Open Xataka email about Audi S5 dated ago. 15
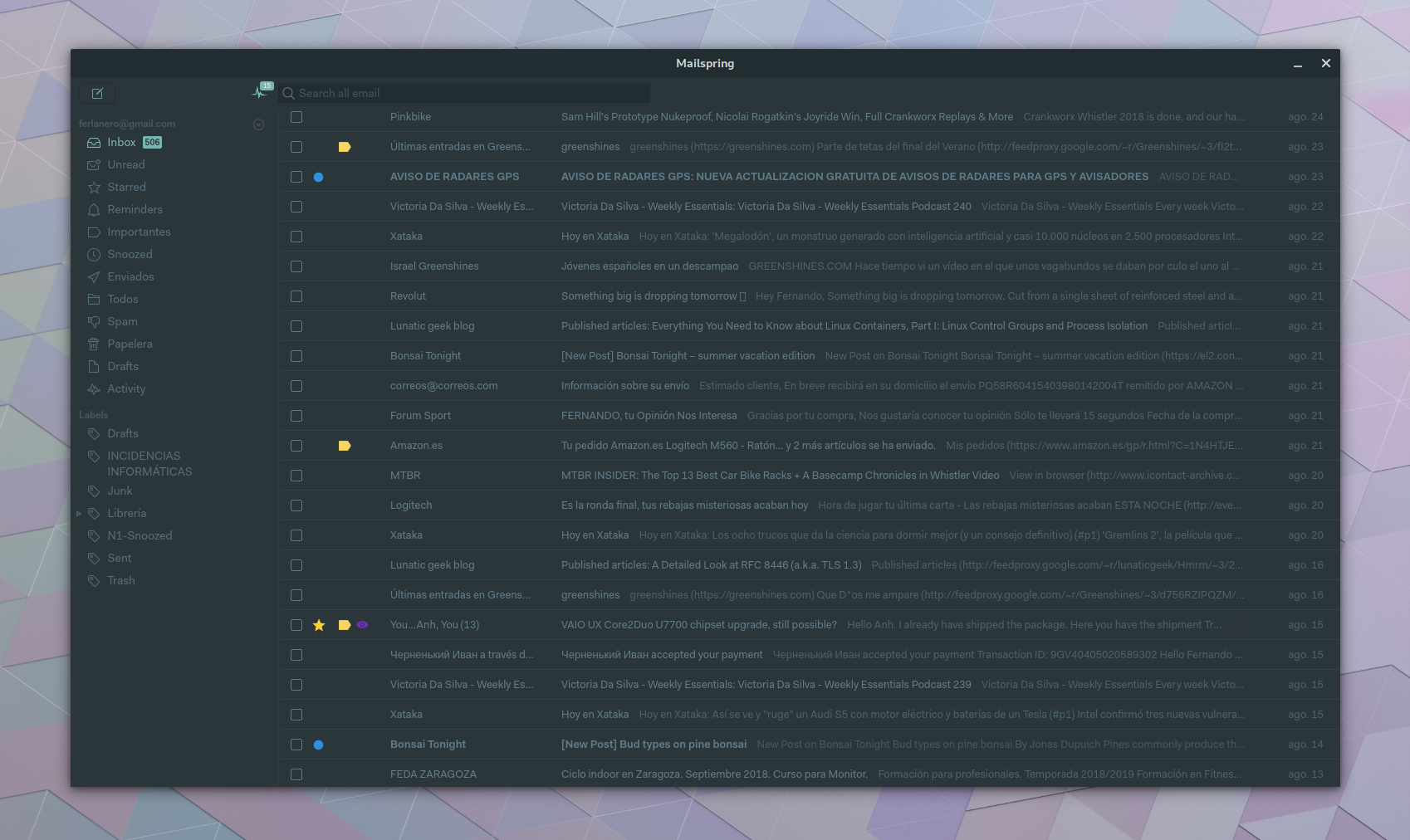Image resolution: width=1410 pixels, height=840 pixels. [809, 715]
